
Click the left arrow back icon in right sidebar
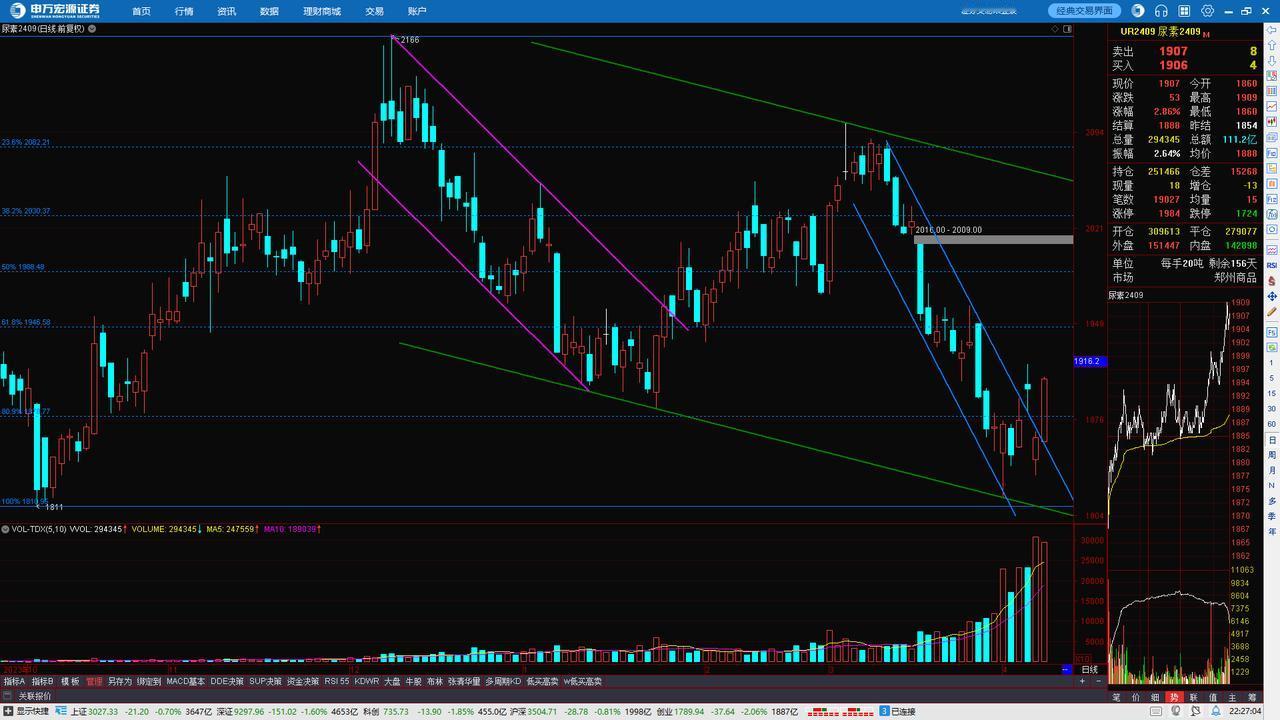pyautogui.click(x=1270, y=30)
